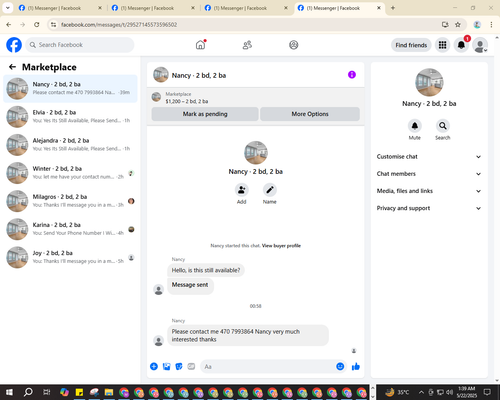Open Sticky Notes from the taskbar
Image resolution: width=500 pixels, height=400 pixels.
[x=79, y=392]
